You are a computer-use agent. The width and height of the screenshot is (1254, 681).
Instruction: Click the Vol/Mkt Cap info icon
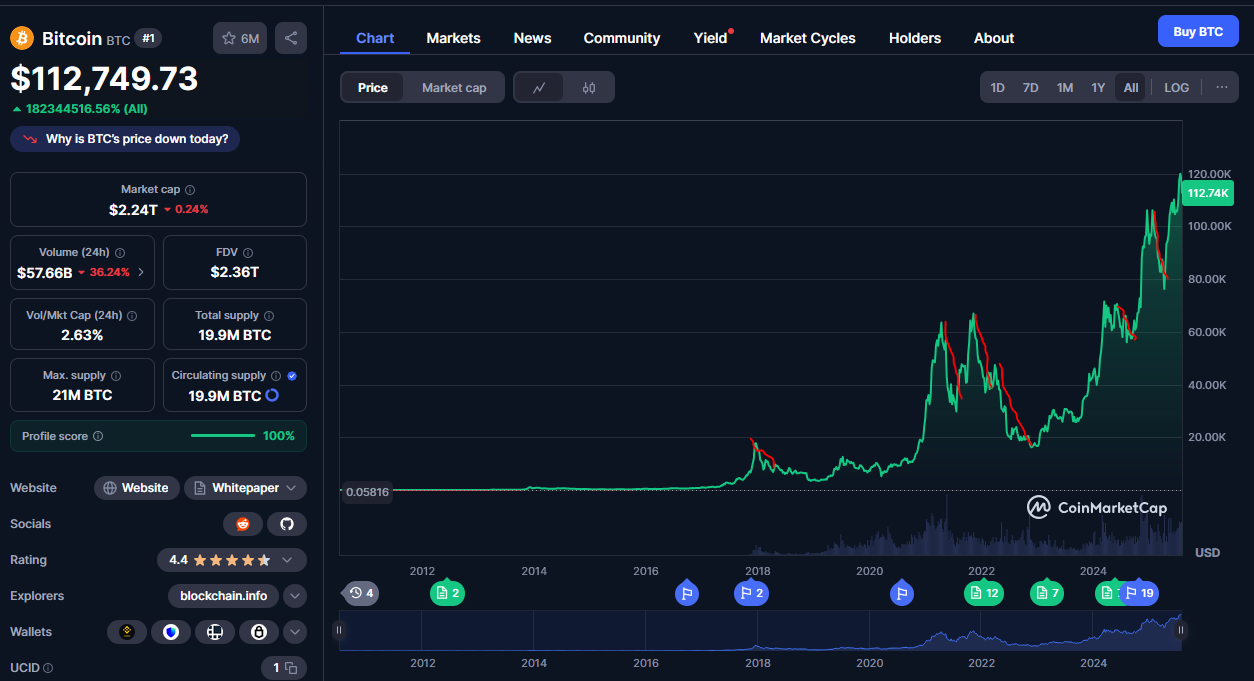click(132, 315)
